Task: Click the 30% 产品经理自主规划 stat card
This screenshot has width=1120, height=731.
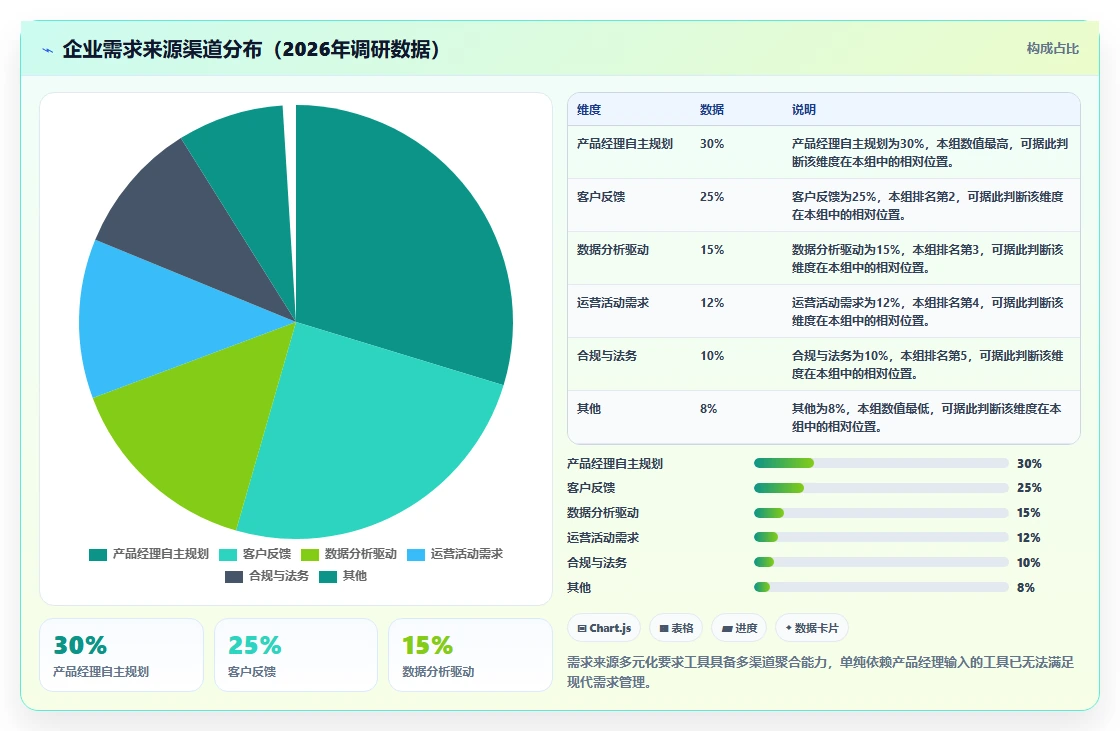Action: point(121,655)
